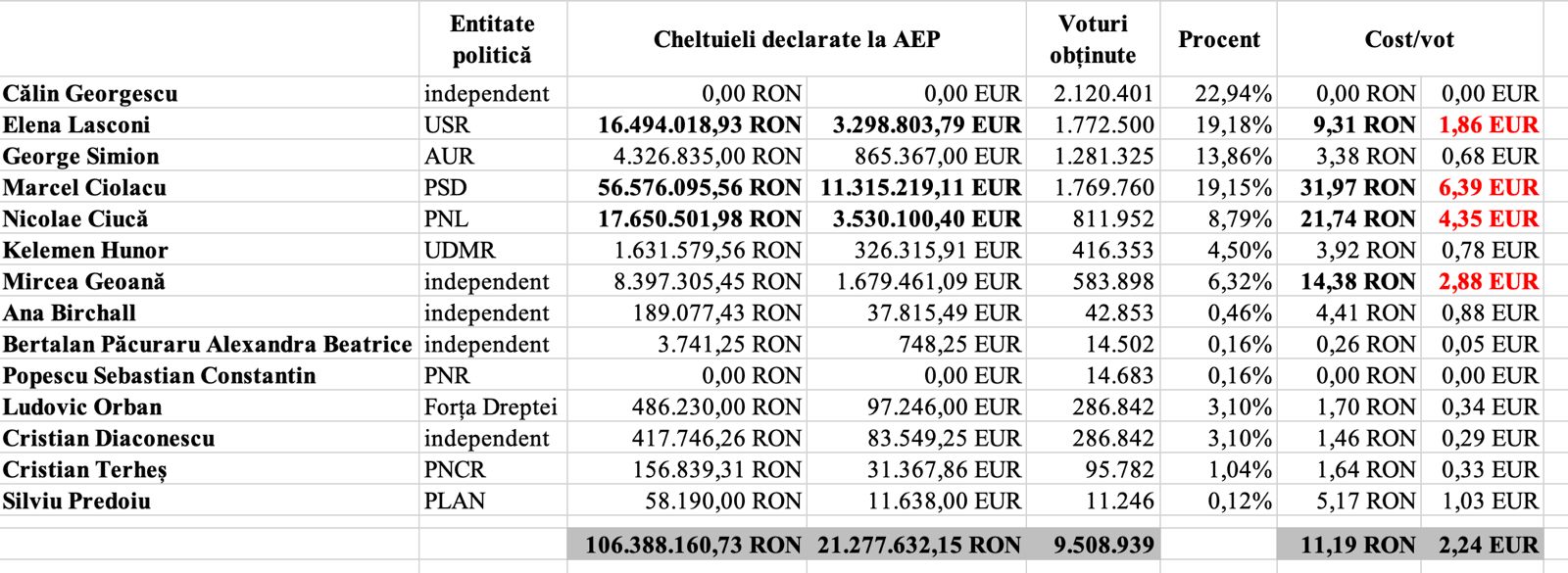Select the average 2,24 EUR total cell
This screenshot has height=573, width=1568.
[x=1488, y=546]
